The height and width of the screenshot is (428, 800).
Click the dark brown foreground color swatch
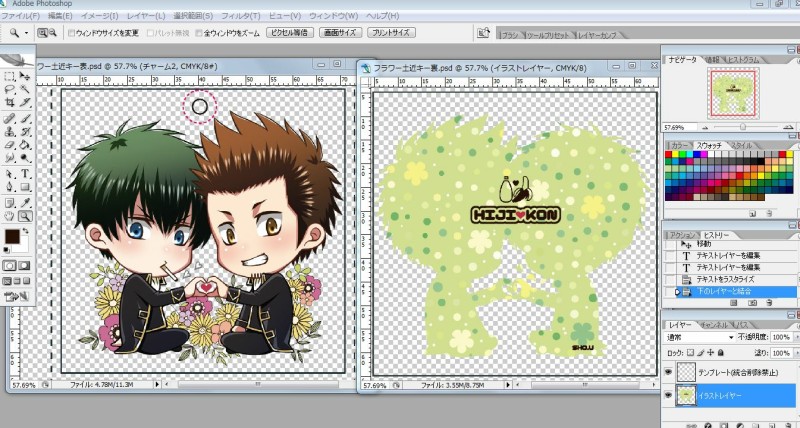11,236
